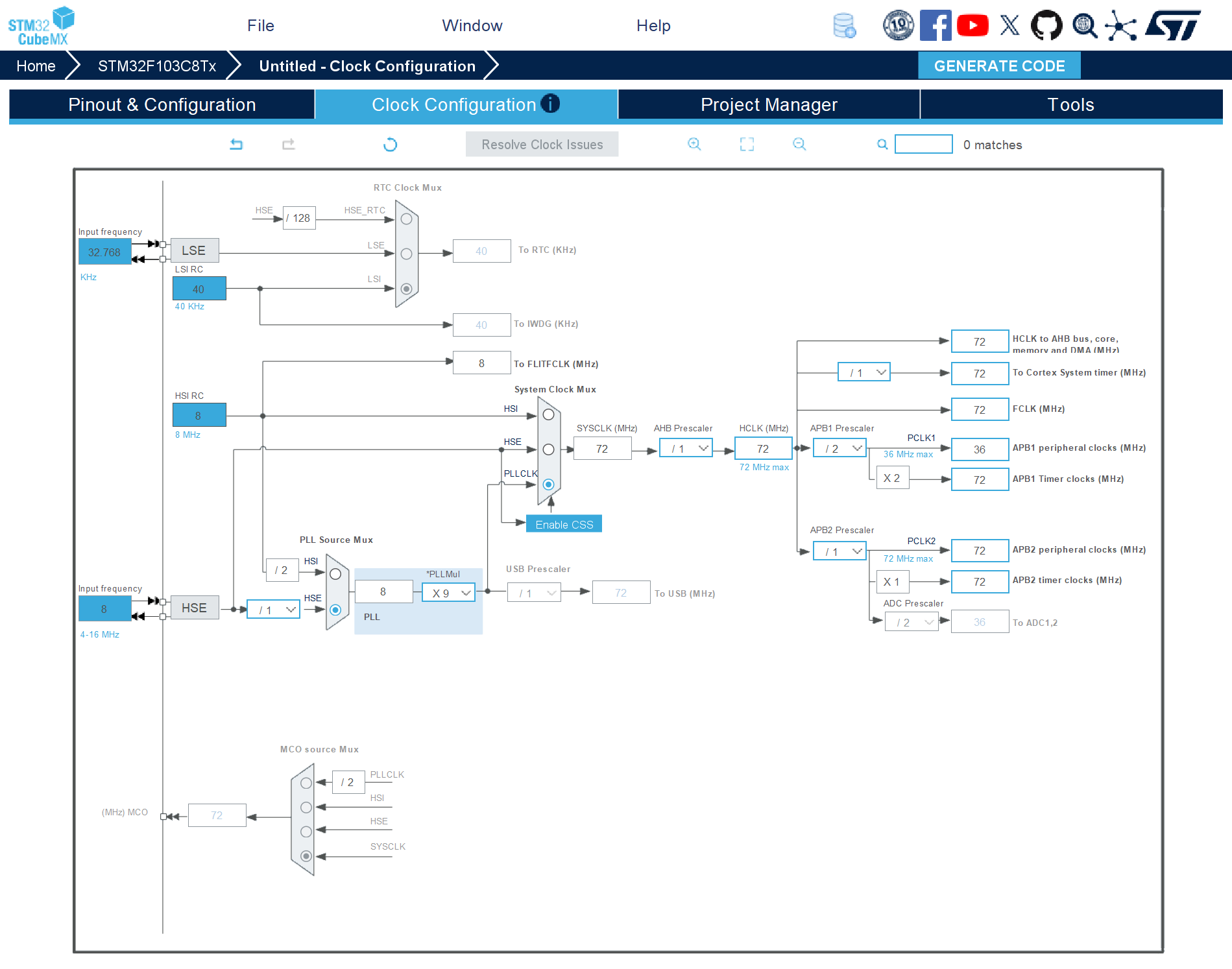Open the Facebook icon link
The width and height of the screenshot is (1232, 969).
[936, 26]
